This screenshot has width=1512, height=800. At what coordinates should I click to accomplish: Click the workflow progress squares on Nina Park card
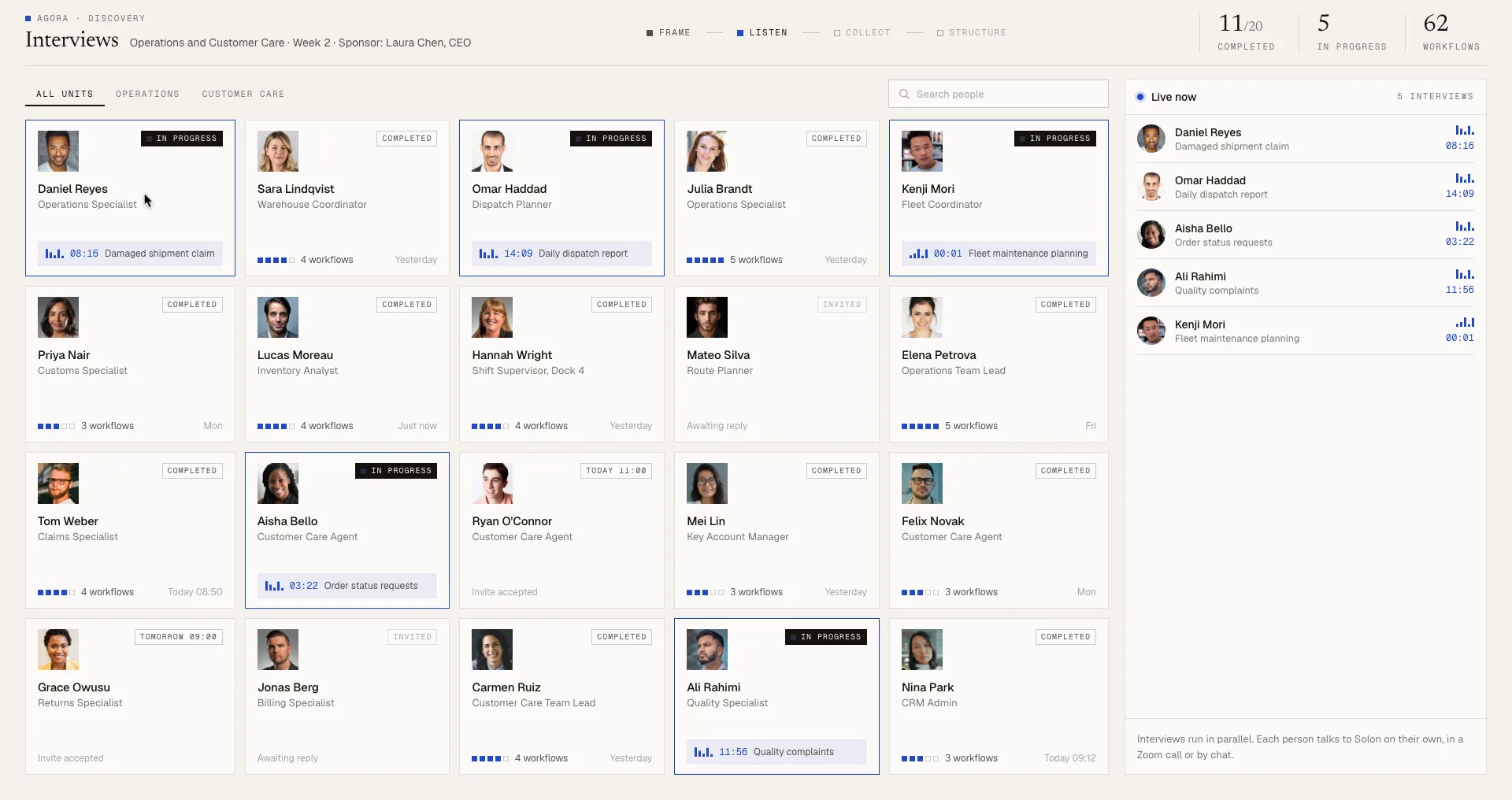920,758
